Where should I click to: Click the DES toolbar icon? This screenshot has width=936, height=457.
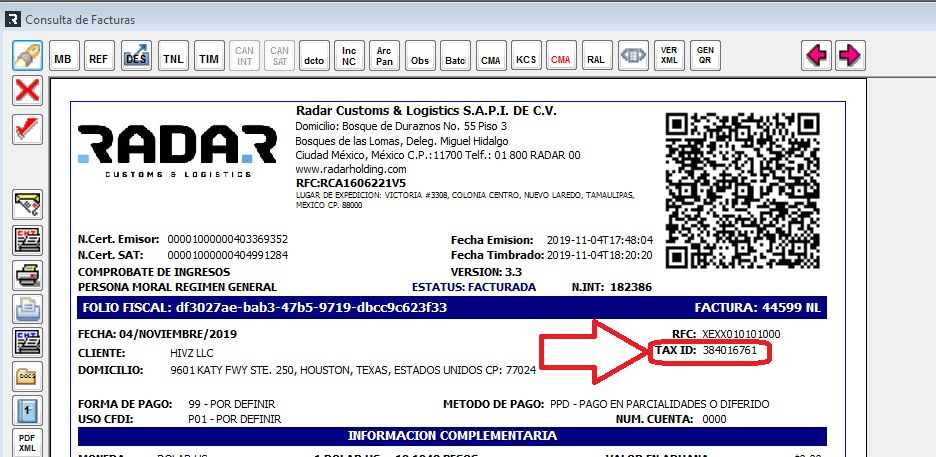point(136,55)
